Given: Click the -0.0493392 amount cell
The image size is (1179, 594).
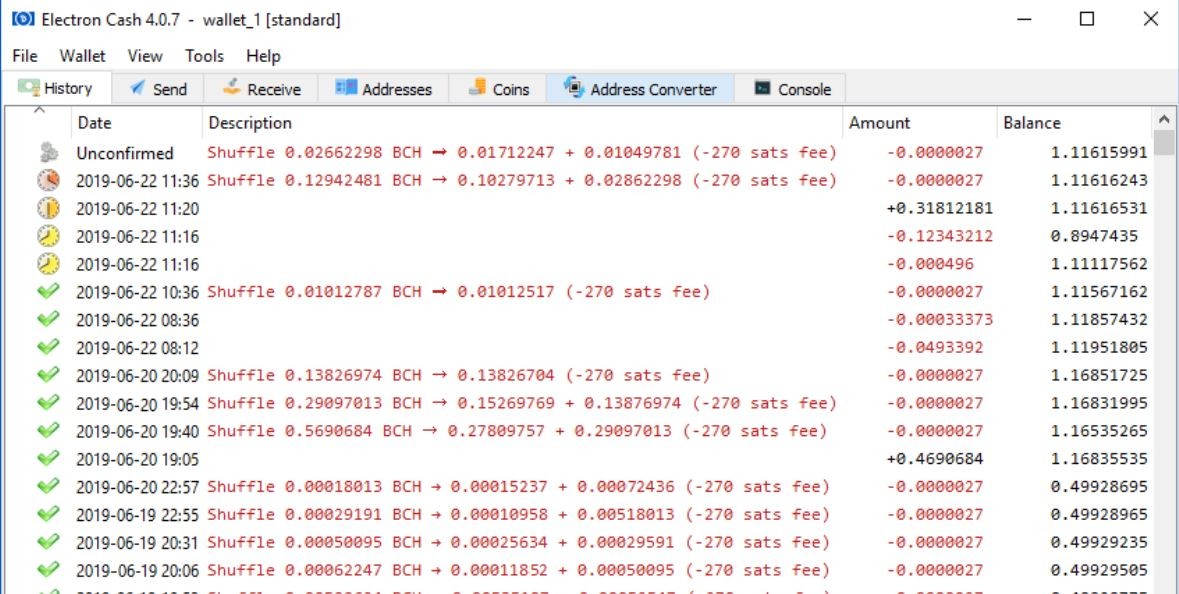Looking at the screenshot, I should [935, 347].
